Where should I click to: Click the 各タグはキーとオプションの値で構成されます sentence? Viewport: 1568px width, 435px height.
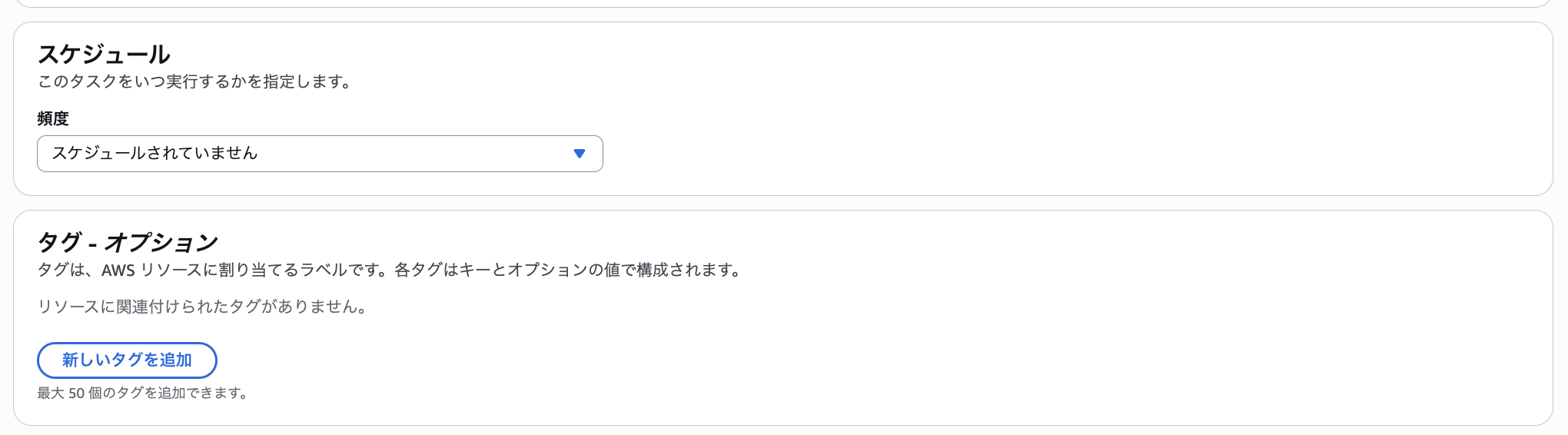(x=569, y=270)
